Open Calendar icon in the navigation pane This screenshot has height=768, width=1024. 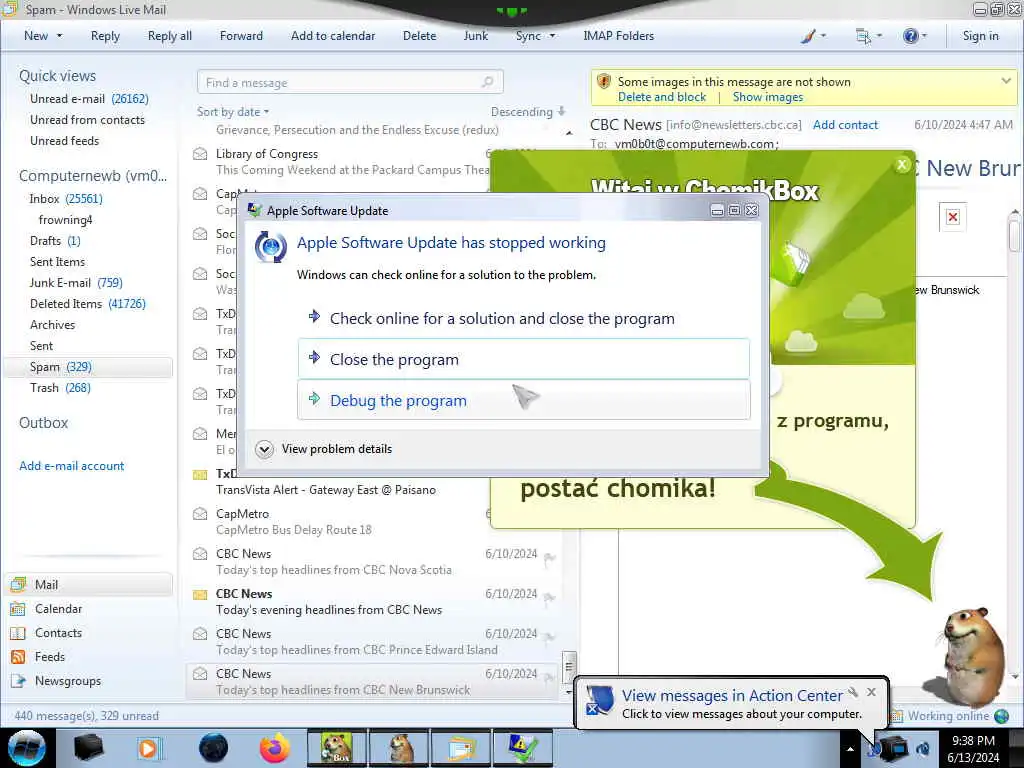point(18,609)
